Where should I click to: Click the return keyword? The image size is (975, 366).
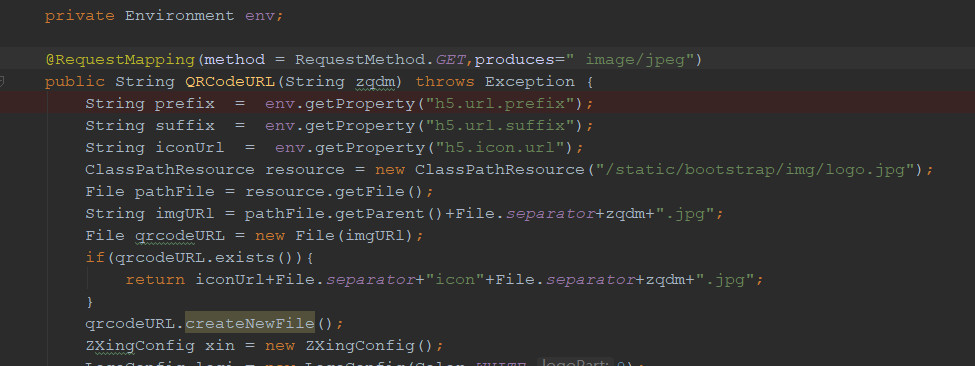click(x=155, y=280)
